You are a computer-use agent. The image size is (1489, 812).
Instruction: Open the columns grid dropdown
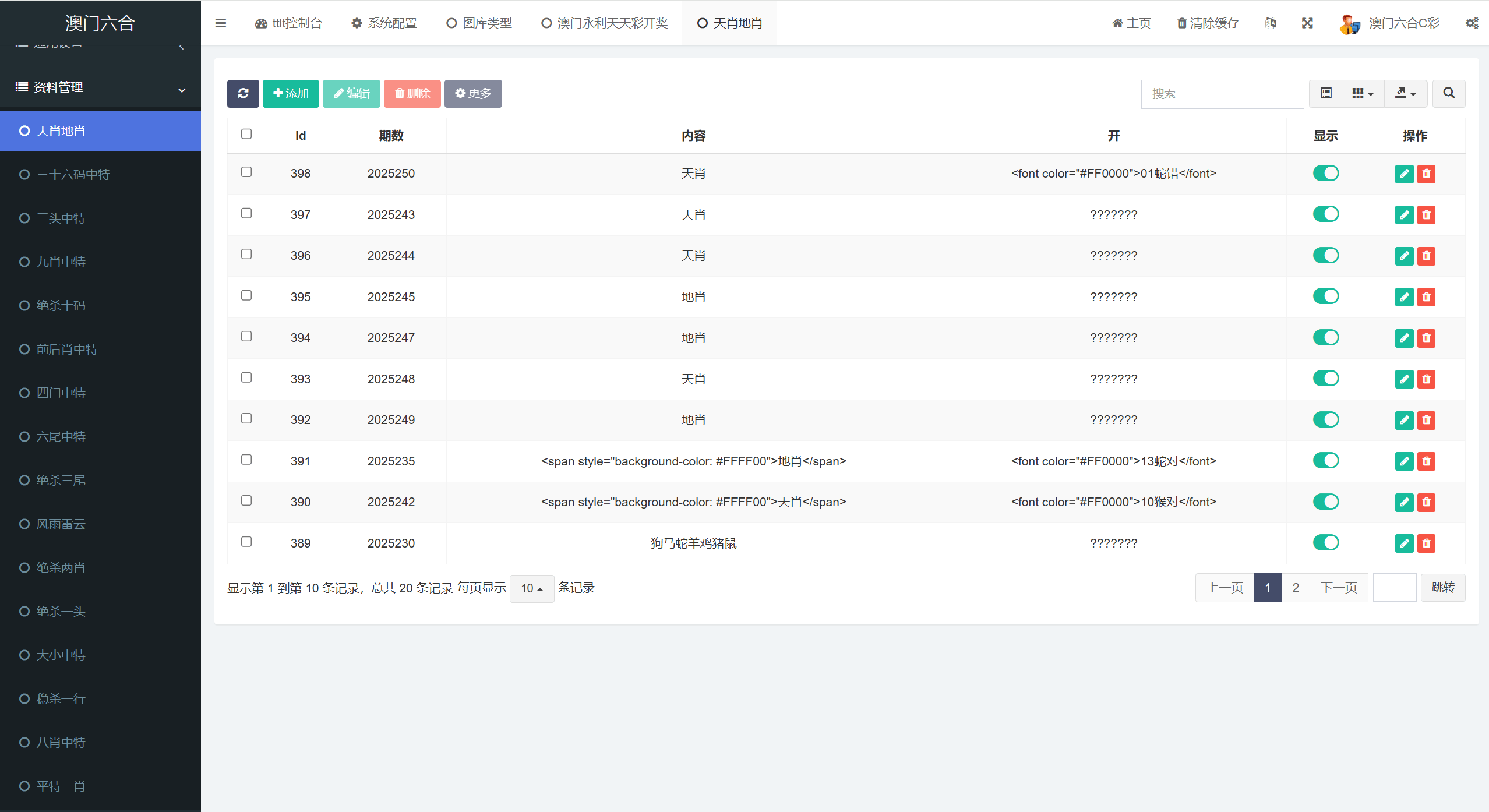coord(1363,93)
